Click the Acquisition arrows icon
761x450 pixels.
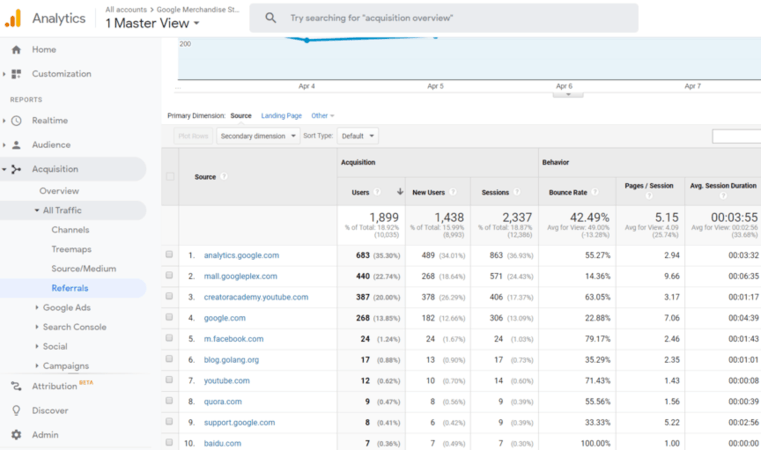click(x=16, y=169)
